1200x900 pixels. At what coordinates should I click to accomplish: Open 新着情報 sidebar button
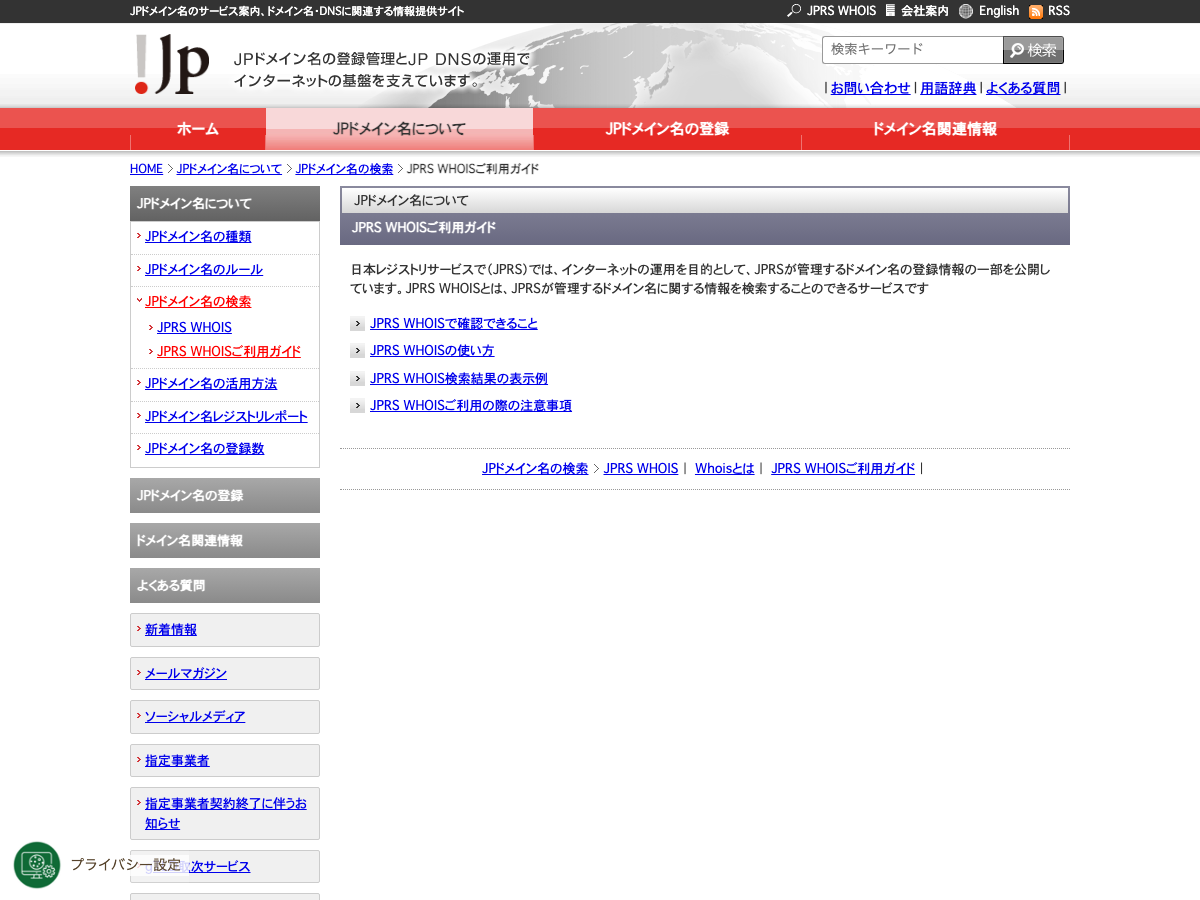point(225,630)
